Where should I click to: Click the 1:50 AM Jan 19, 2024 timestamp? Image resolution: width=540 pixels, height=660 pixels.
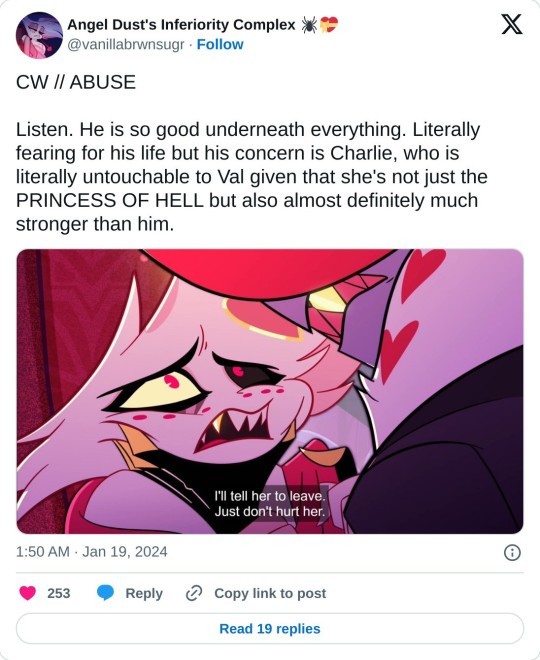pyautogui.click(x=92, y=552)
